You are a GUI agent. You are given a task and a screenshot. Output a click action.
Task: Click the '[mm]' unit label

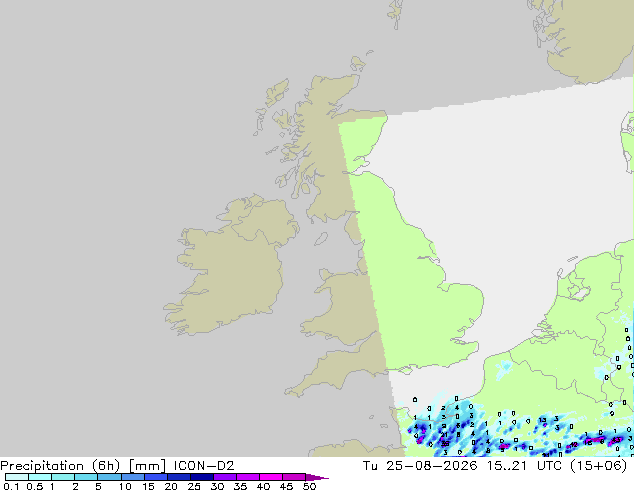pos(147,466)
